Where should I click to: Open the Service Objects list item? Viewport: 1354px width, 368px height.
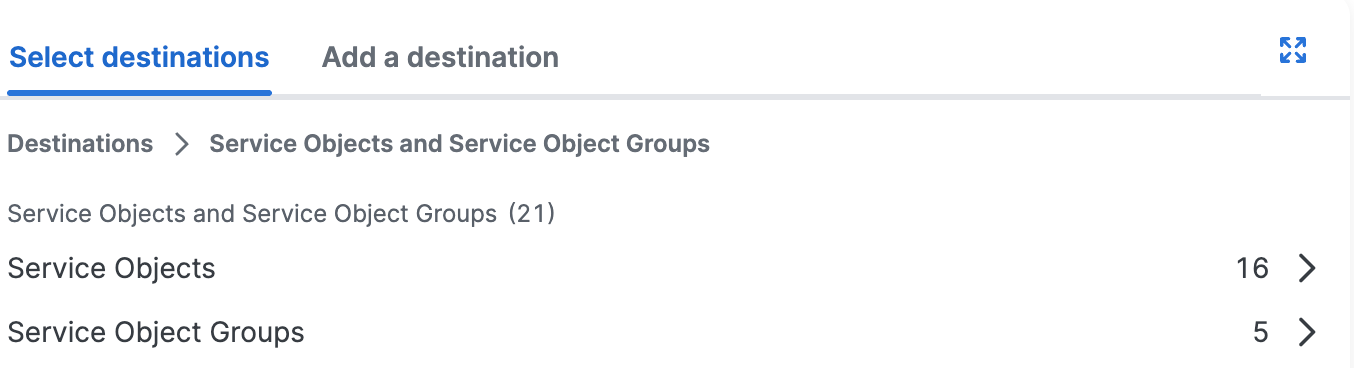662,268
